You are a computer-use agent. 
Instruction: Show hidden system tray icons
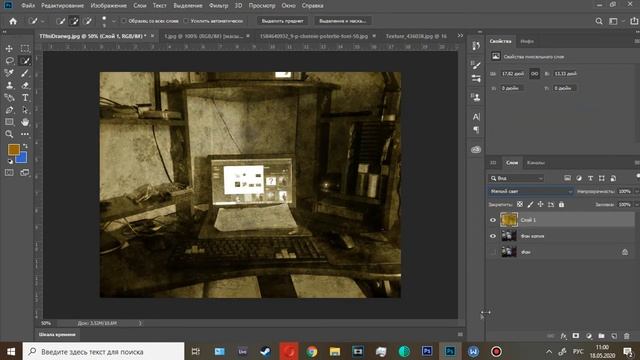[549, 352]
